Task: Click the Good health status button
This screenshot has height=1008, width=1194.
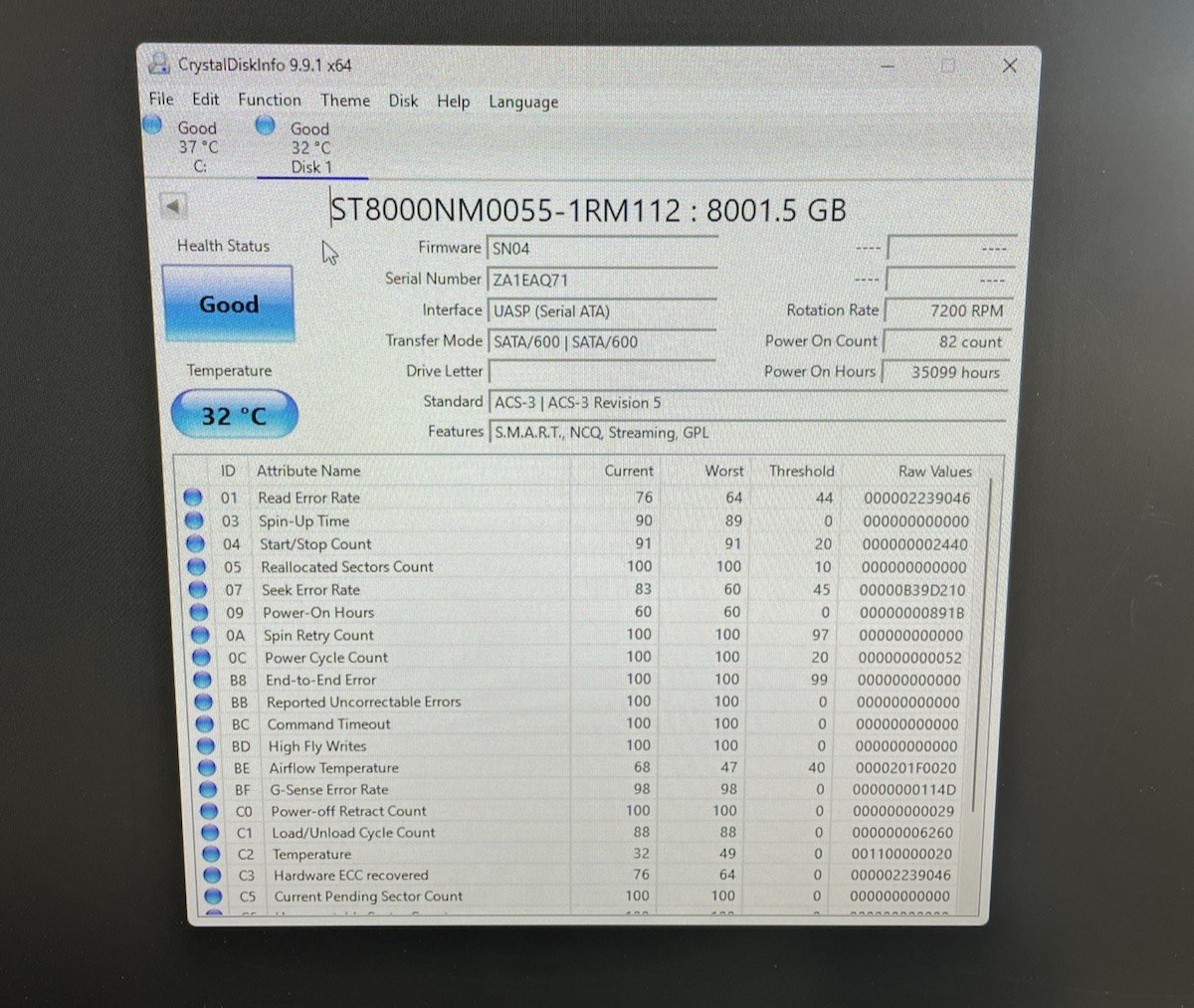Action: [228, 303]
